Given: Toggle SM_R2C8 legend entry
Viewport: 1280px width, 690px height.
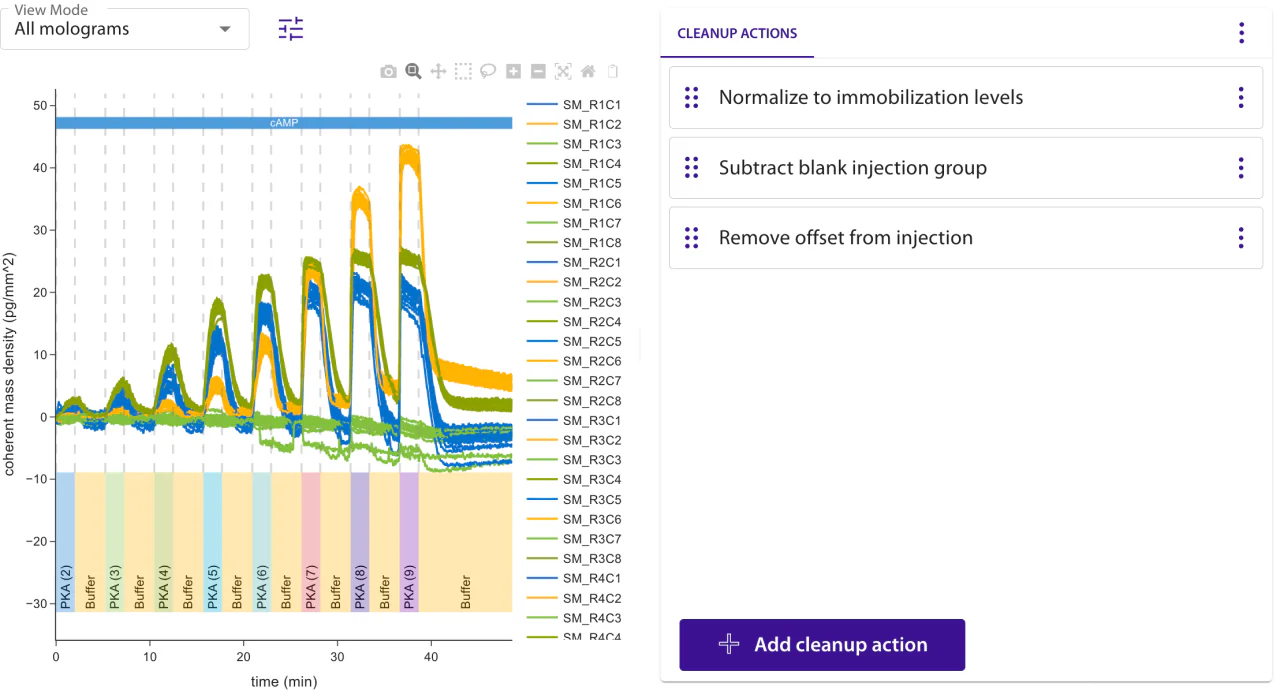Looking at the screenshot, I should click(x=574, y=401).
